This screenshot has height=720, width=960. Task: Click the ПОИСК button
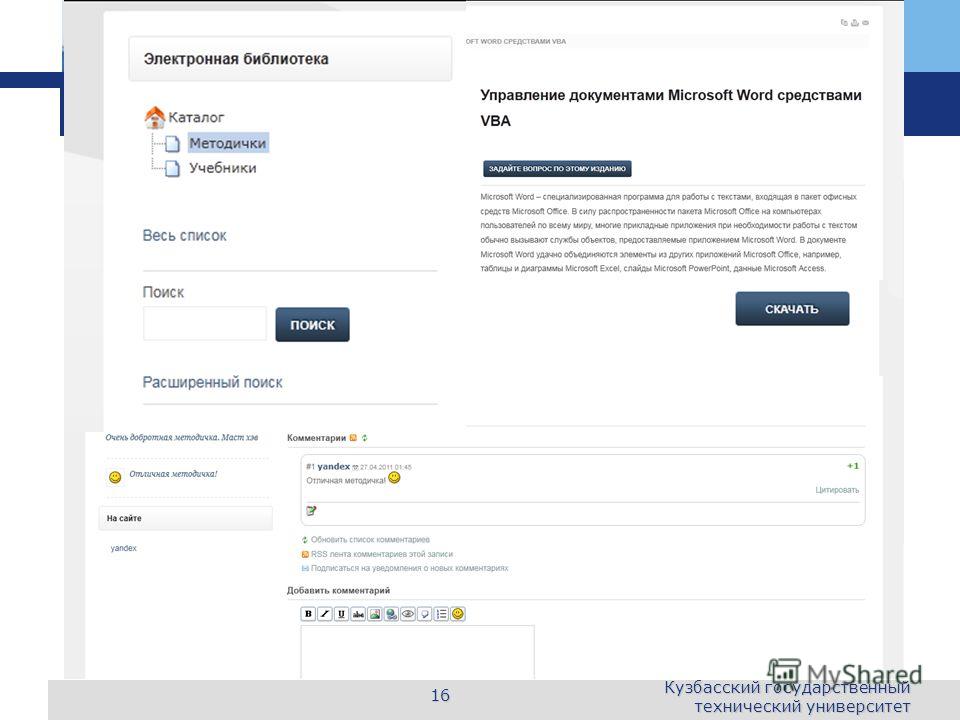(312, 324)
